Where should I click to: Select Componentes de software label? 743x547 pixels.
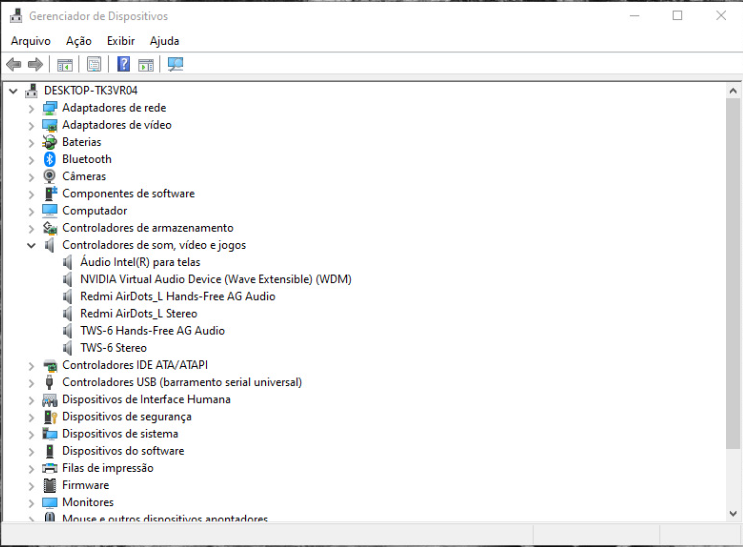coord(128,193)
